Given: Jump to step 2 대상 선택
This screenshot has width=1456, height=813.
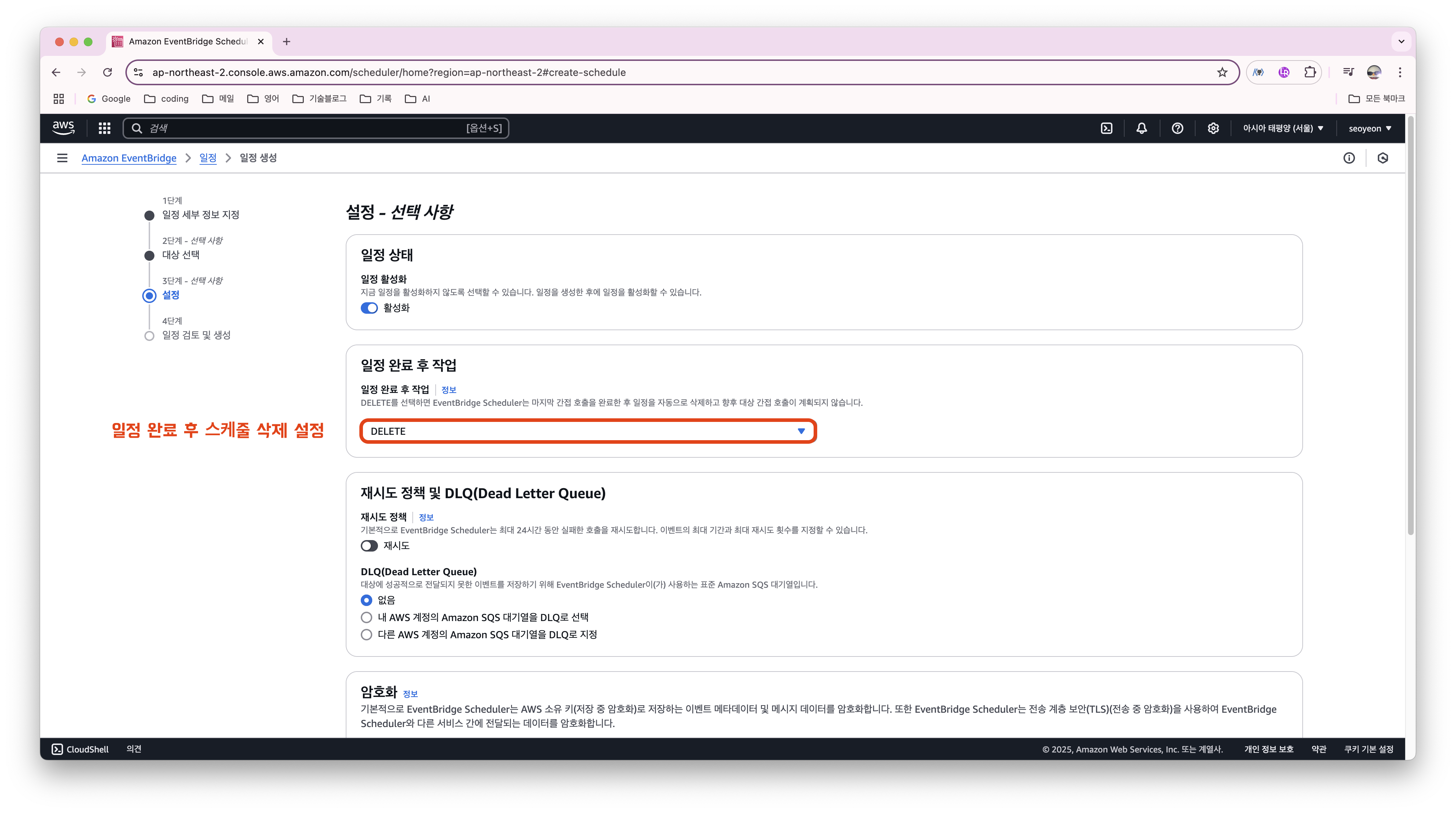Looking at the screenshot, I should tap(181, 255).
